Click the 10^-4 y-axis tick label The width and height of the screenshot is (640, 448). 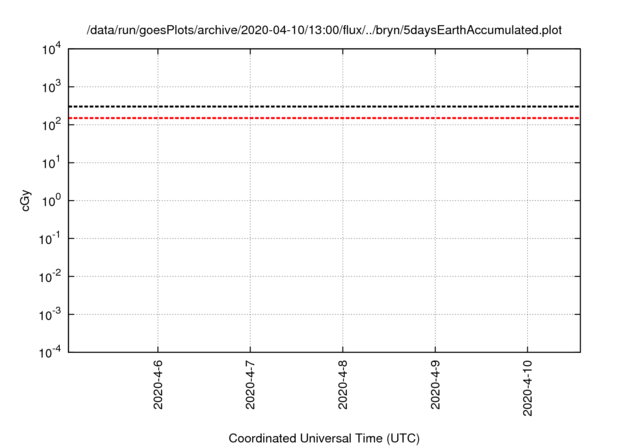click(x=50, y=352)
